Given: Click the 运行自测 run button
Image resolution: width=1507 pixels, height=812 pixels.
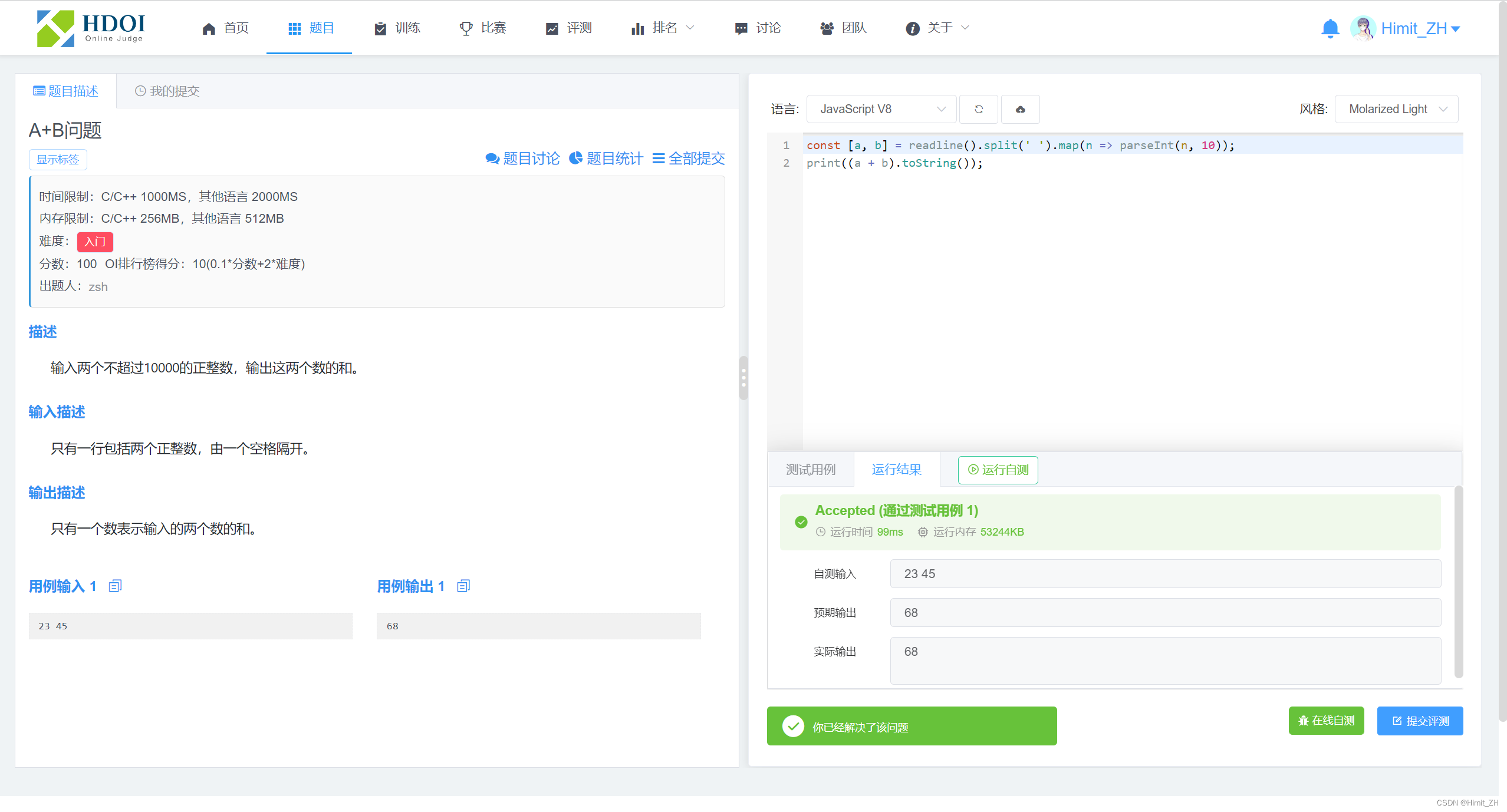Looking at the screenshot, I should pos(998,470).
